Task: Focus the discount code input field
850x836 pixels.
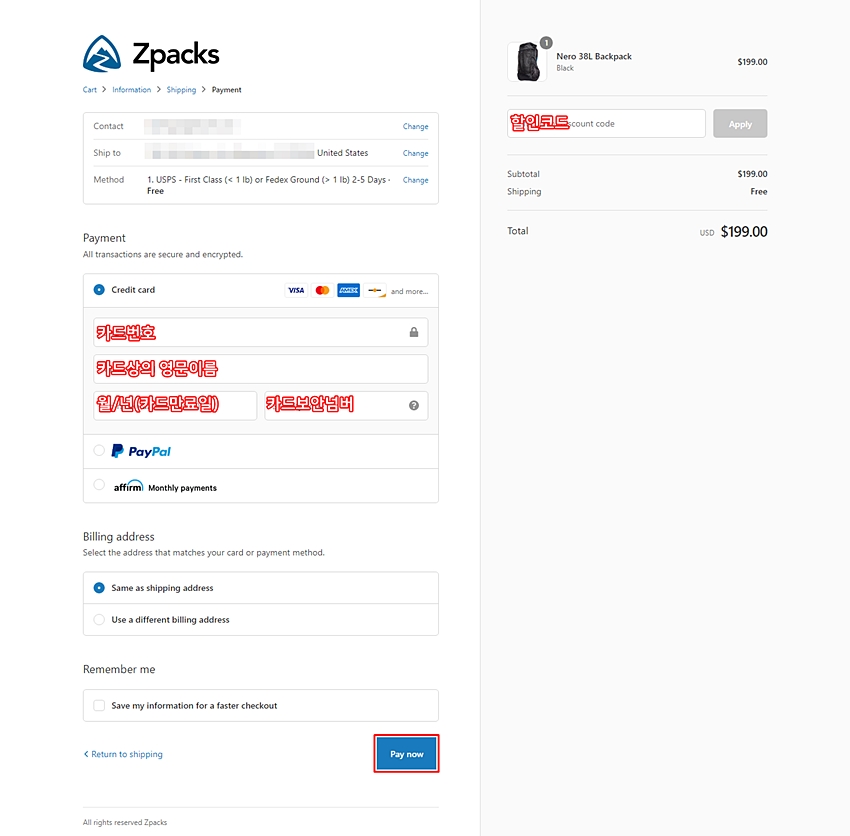Action: [606, 124]
